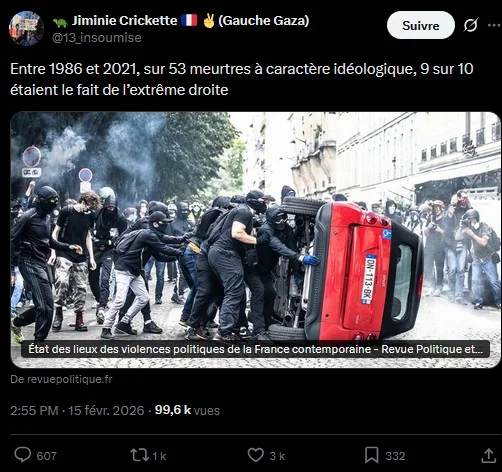This screenshot has height=472, width=502.
Task: Click the 607 replies count
Action: click(47, 456)
